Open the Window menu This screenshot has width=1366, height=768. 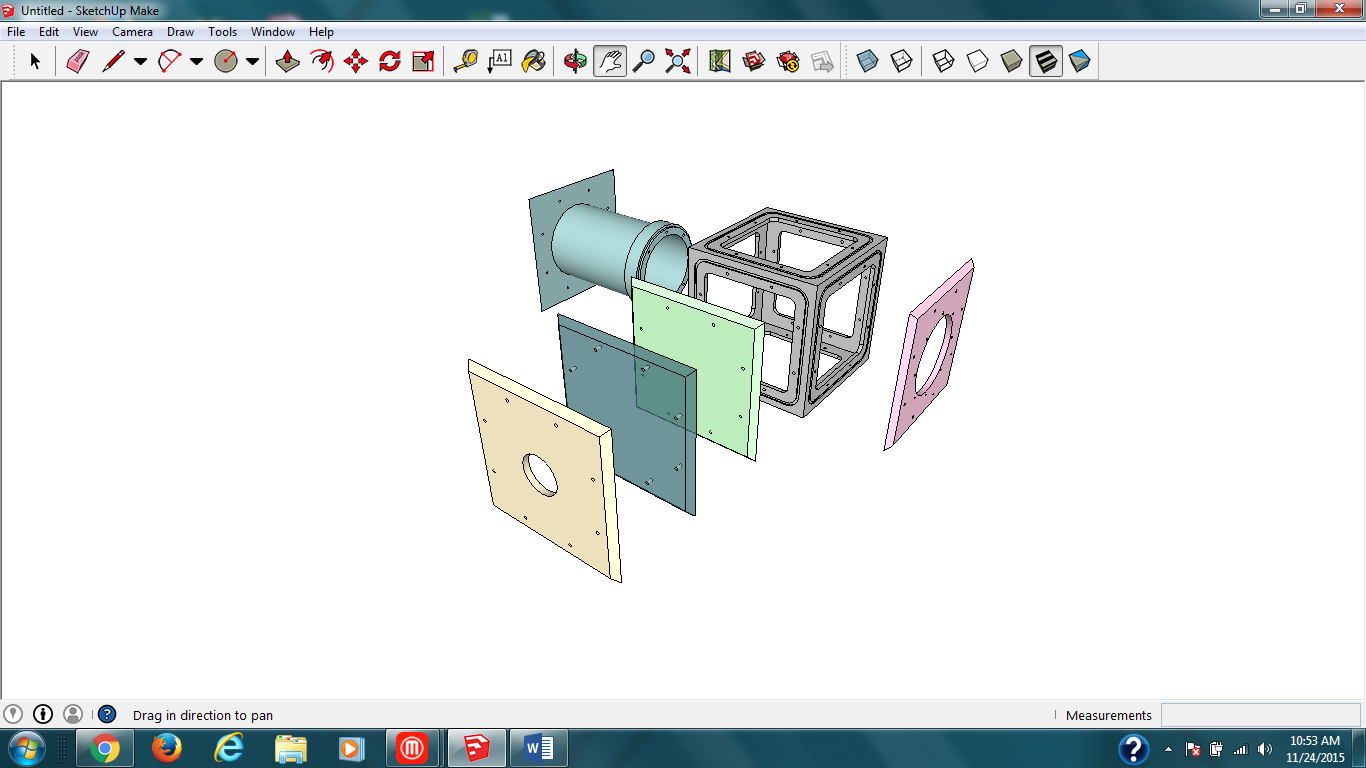(272, 32)
